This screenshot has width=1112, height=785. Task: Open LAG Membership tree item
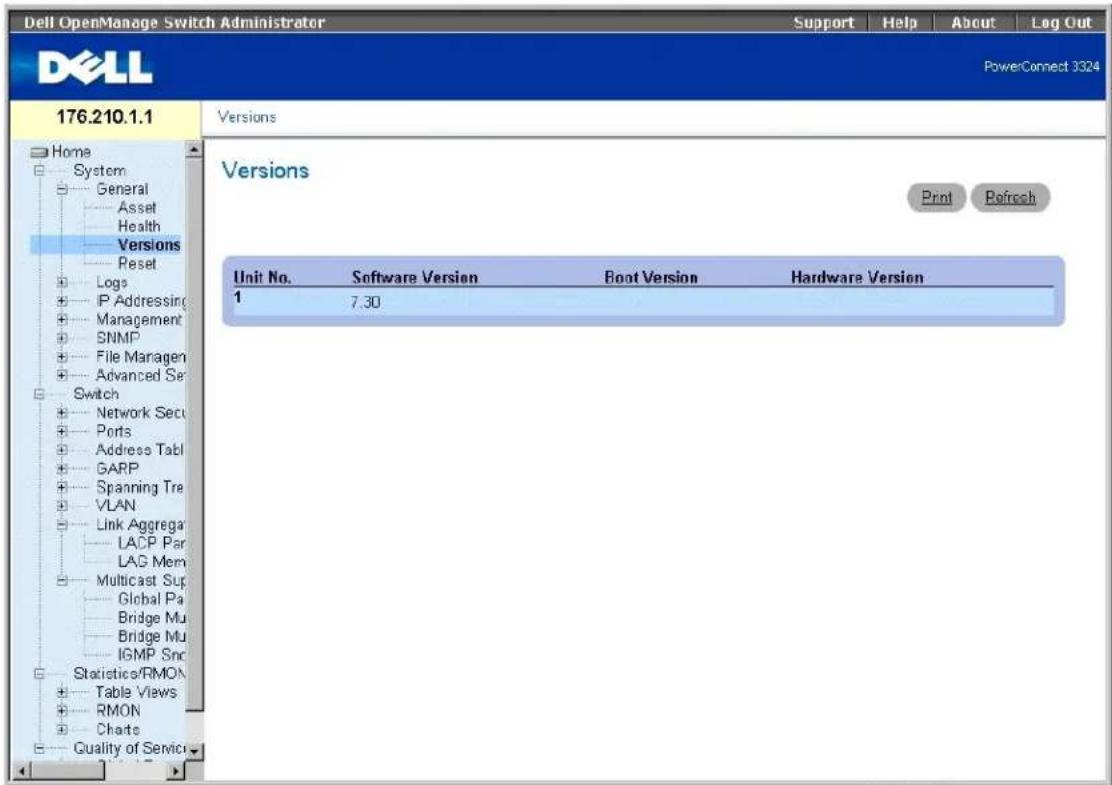(x=151, y=562)
